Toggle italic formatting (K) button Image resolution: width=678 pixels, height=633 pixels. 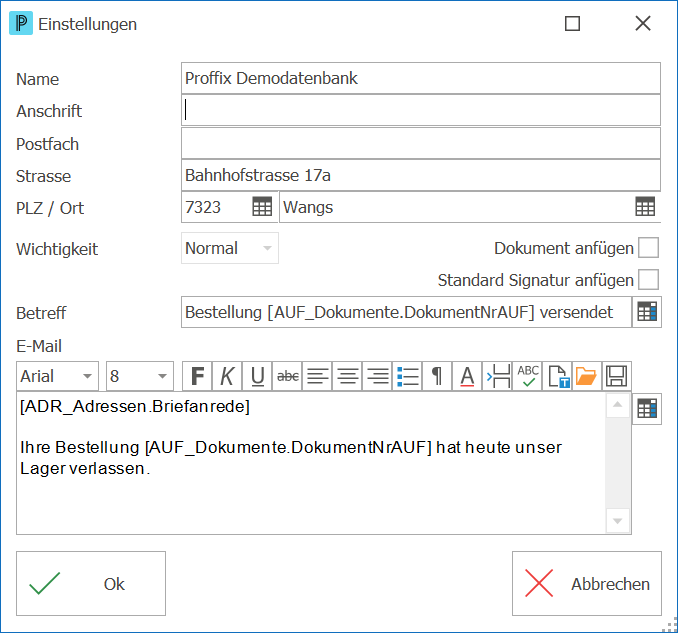point(227,376)
